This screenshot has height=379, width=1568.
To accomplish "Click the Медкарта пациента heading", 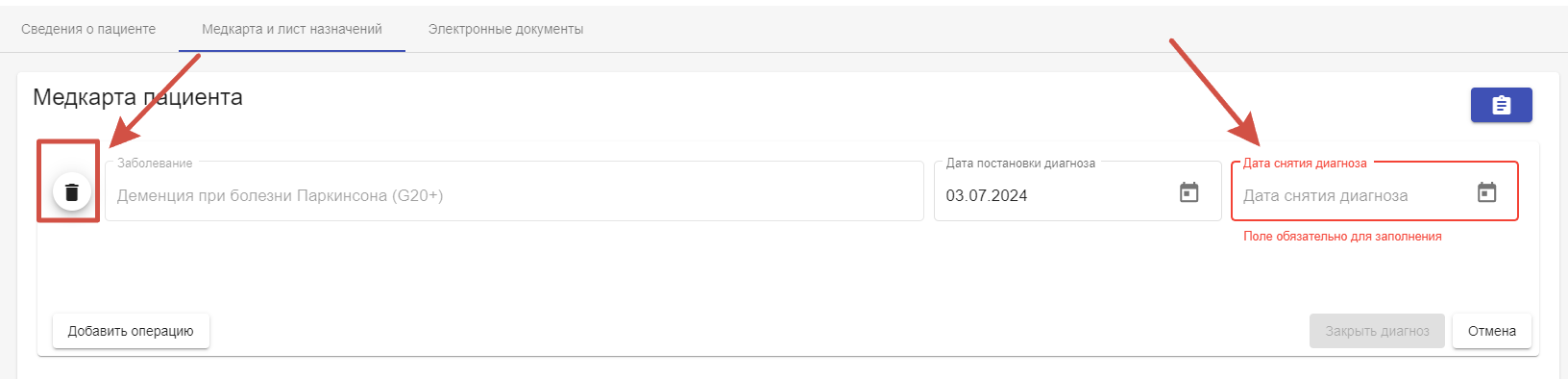I will point(137,97).
